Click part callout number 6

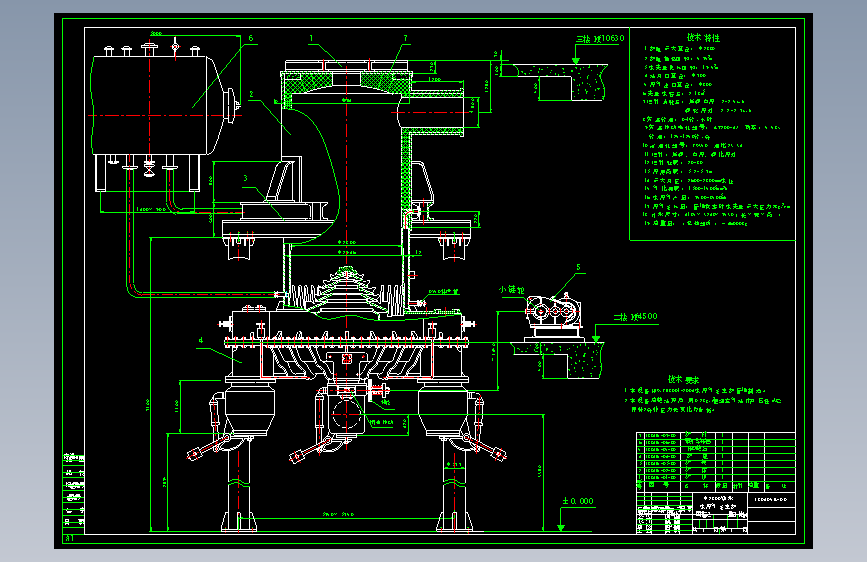[250, 38]
